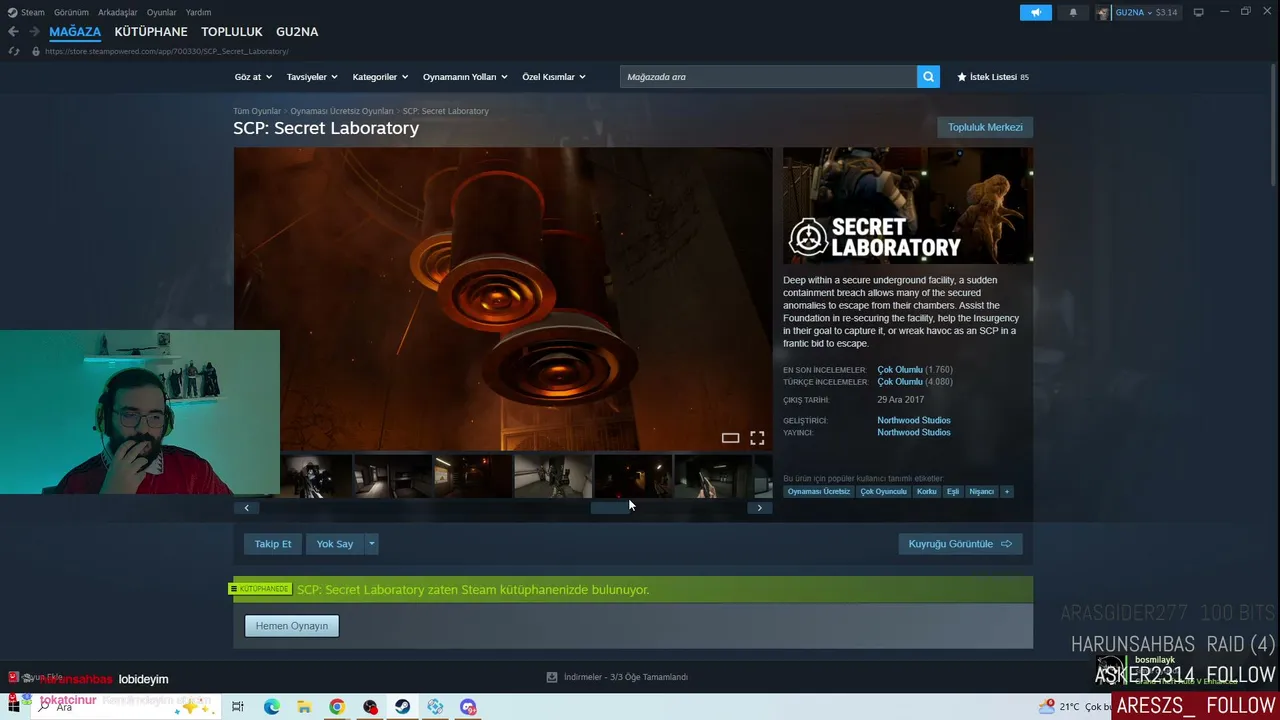Expand the Tavsiyeler dropdown
1280x720 pixels.
pos(312,77)
